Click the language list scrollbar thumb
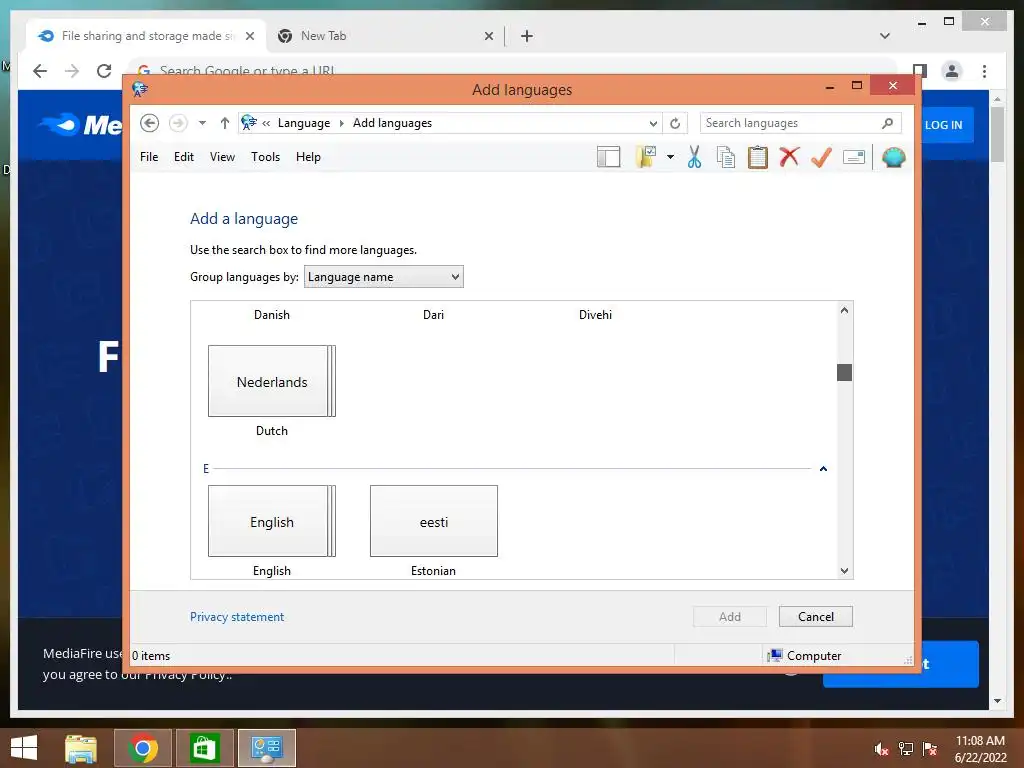Screen dimensions: 1024x768 pos(844,372)
